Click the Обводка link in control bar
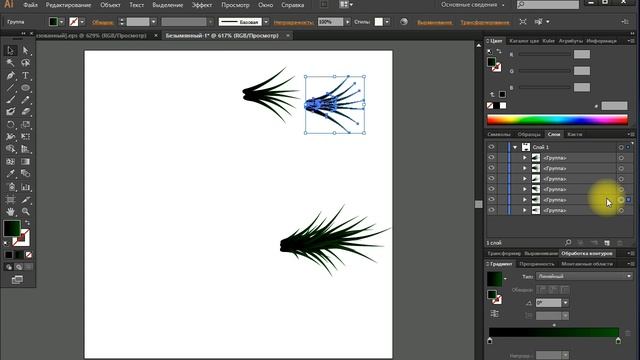Image resolution: width=640 pixels, height=360 pixels. click(102, 22)
